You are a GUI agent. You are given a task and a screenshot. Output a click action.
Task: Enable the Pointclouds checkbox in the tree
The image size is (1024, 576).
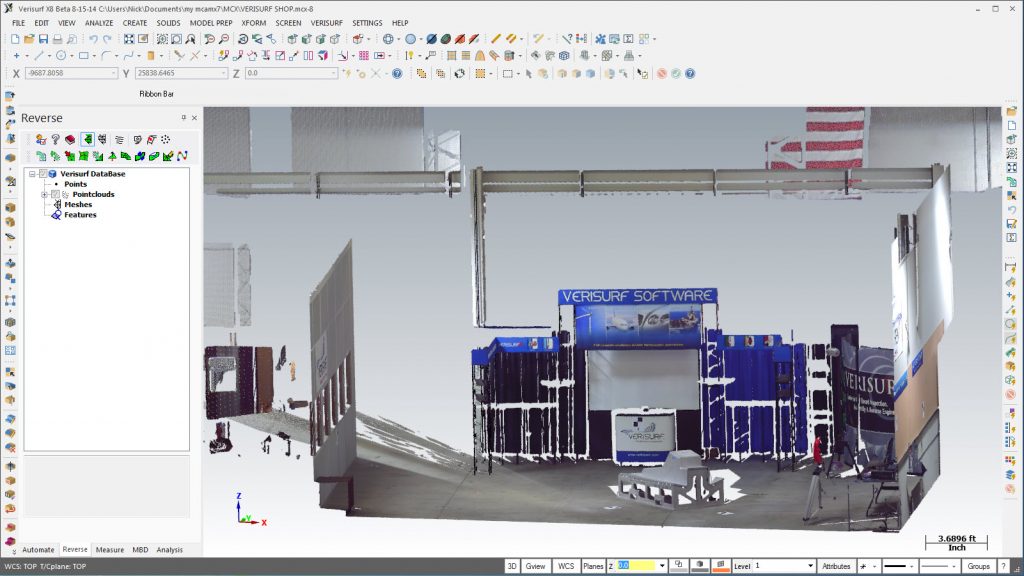coord(55,195)
